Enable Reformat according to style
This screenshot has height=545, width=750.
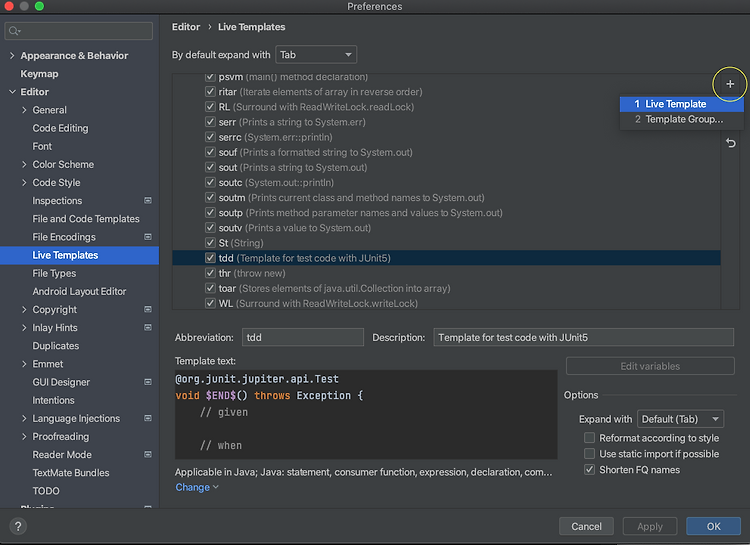point(590,438)
